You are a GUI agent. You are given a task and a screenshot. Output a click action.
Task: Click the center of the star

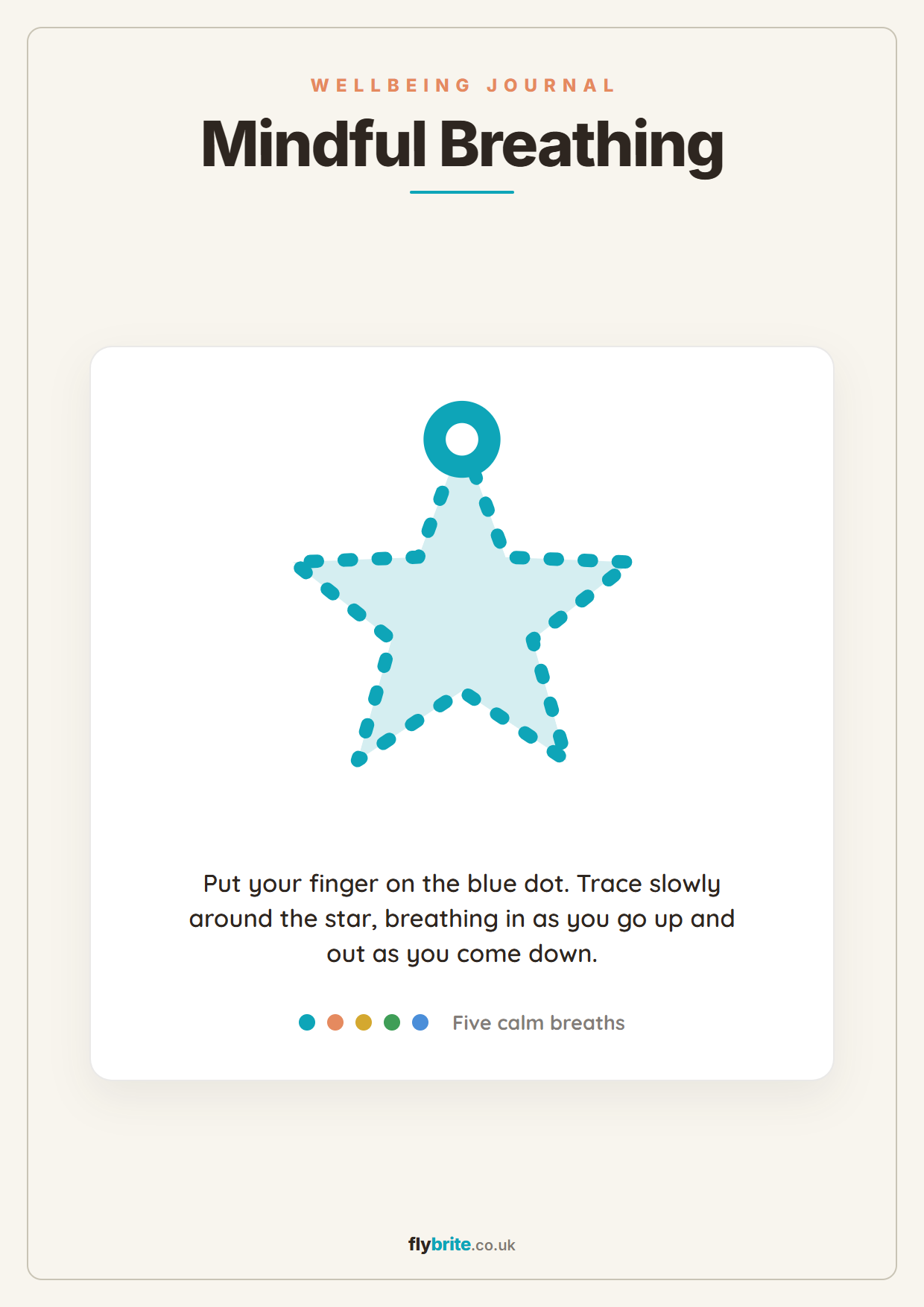pos(462,618)
